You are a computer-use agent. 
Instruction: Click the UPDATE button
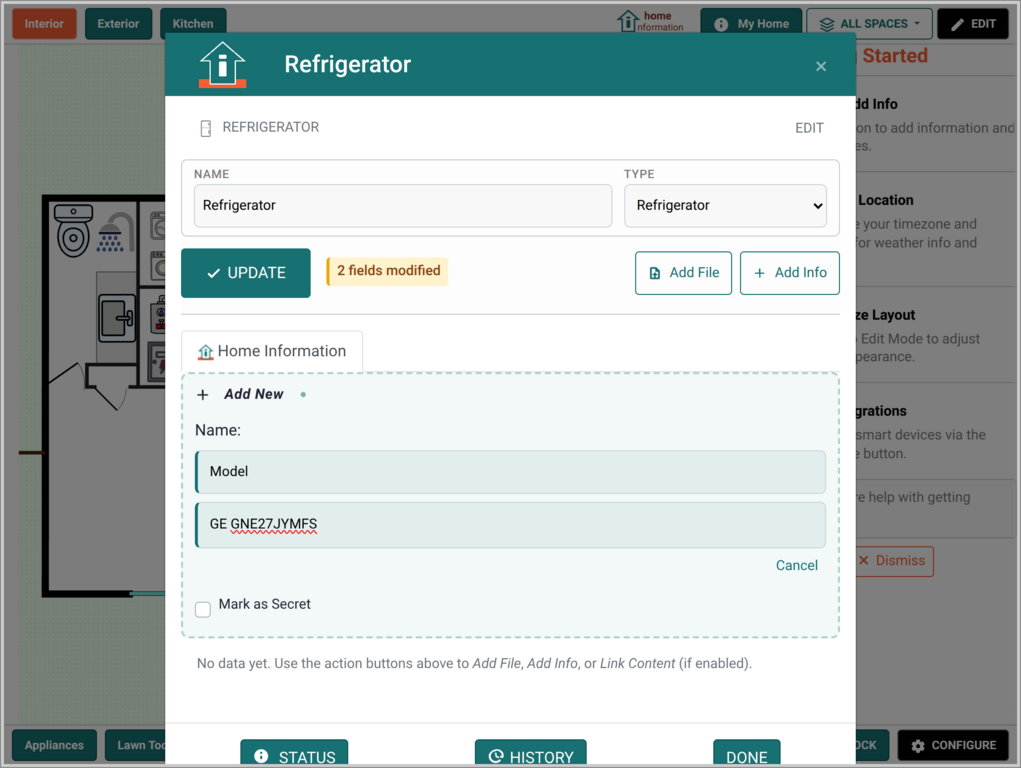pyautogui.click(x=245, y=273)
